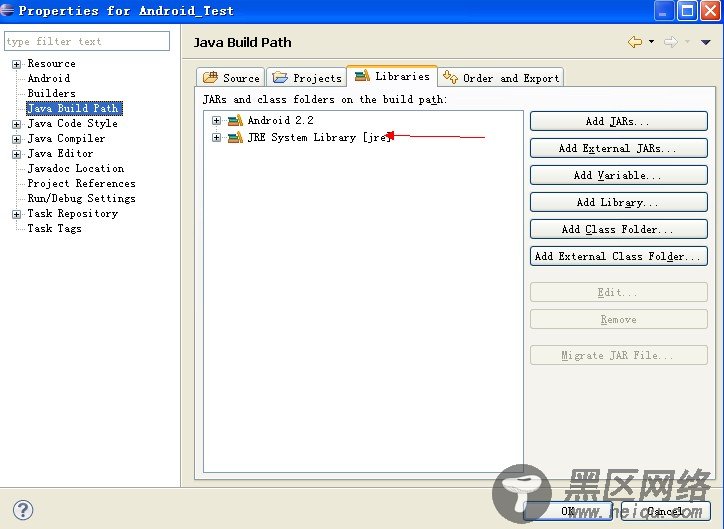Select Java Code Style entry
The width and height of the screenshot is (724, 529).
[x=72, y=123]
